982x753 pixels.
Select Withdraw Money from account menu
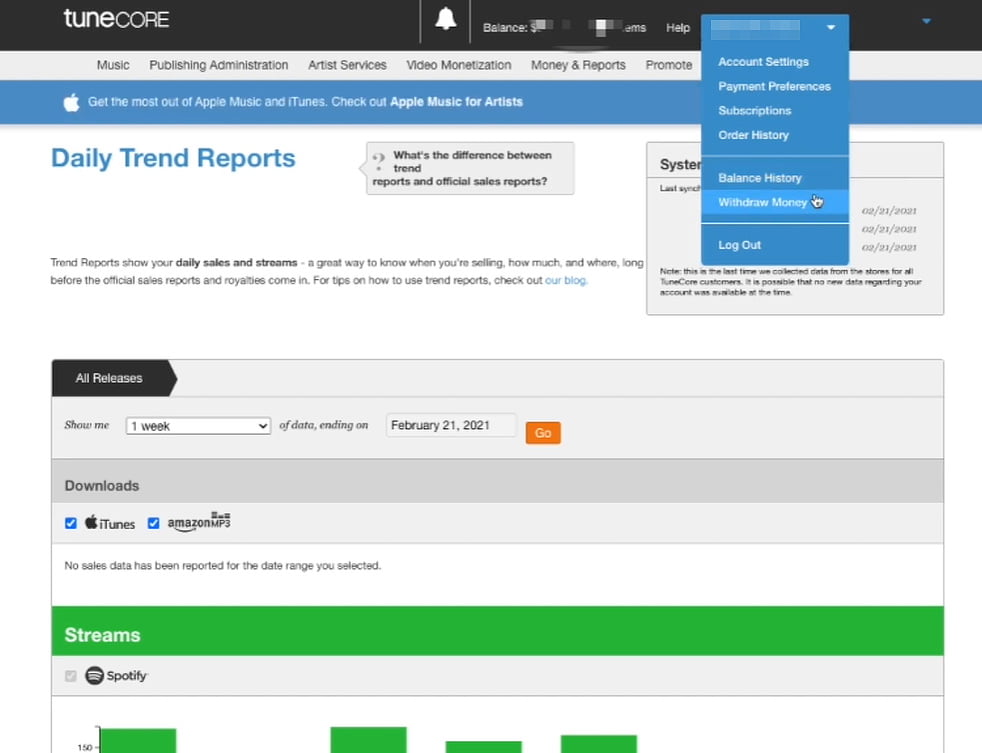tap(762, 203)
